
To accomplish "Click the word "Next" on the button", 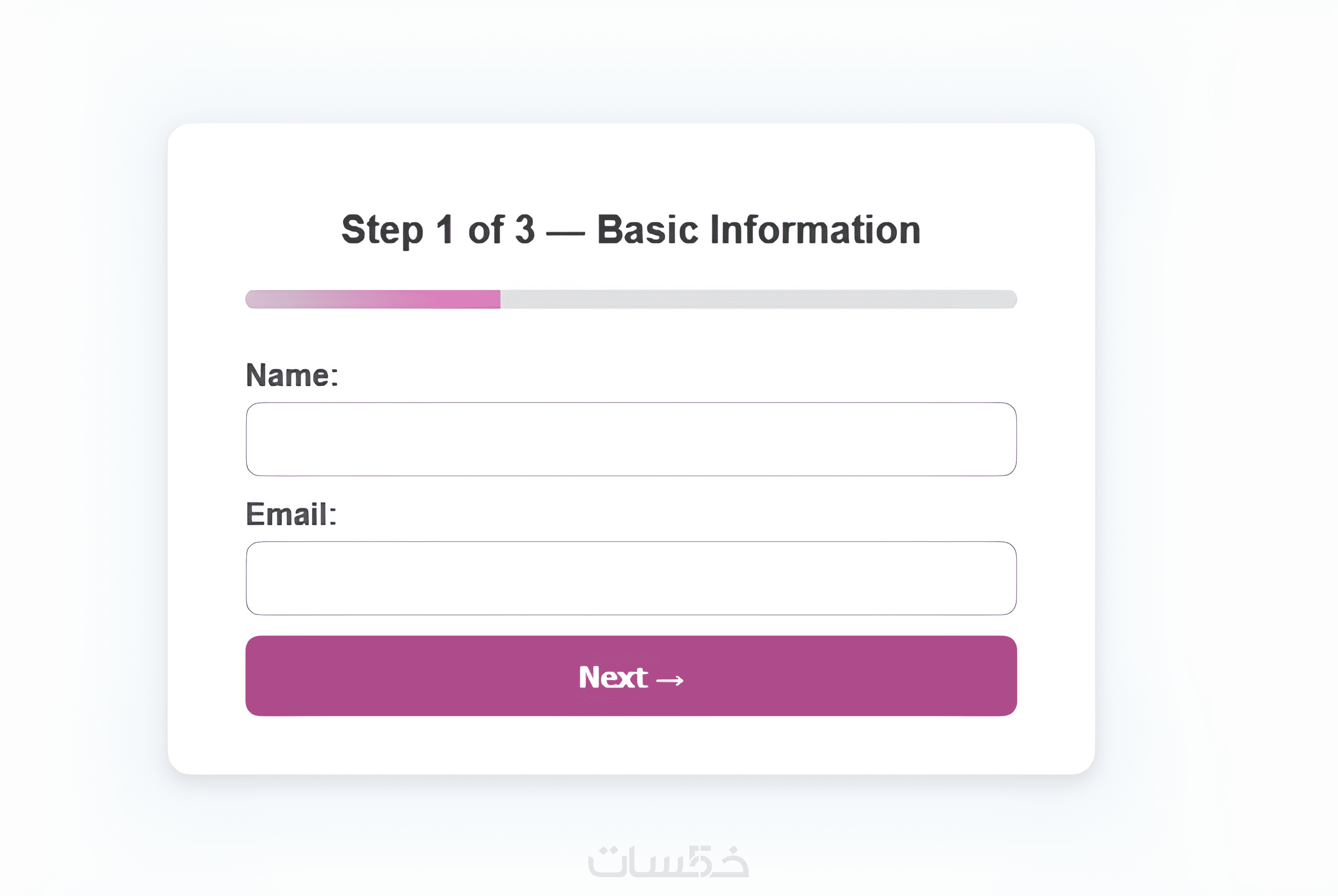I will click(613, 677).
